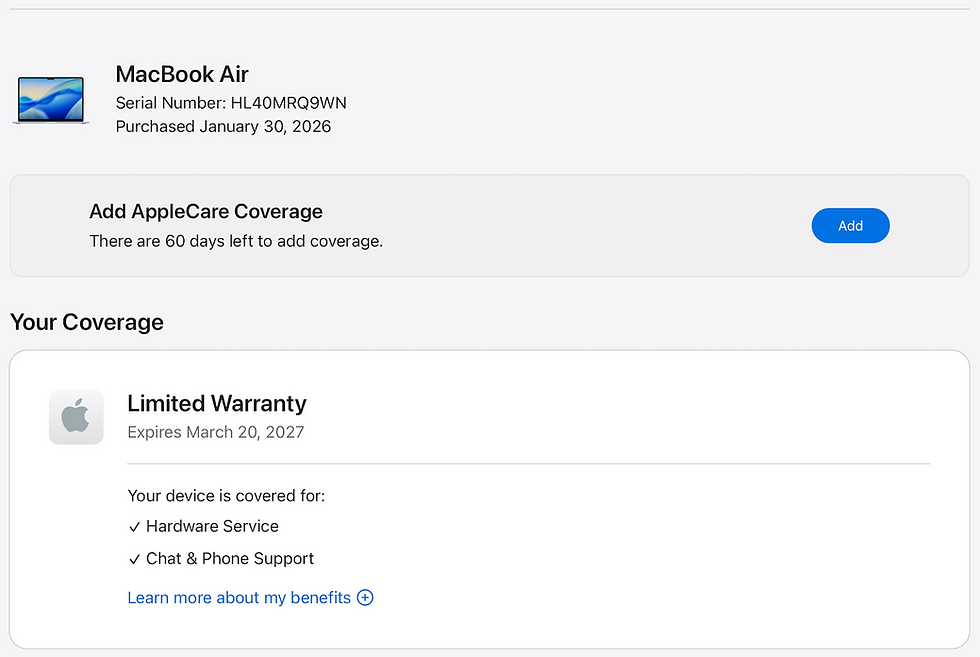Click the Limited Warranty title
Image resolution: width=980 pixels, height=657 pixels.
pyautogui.click(x=217, y=404)
